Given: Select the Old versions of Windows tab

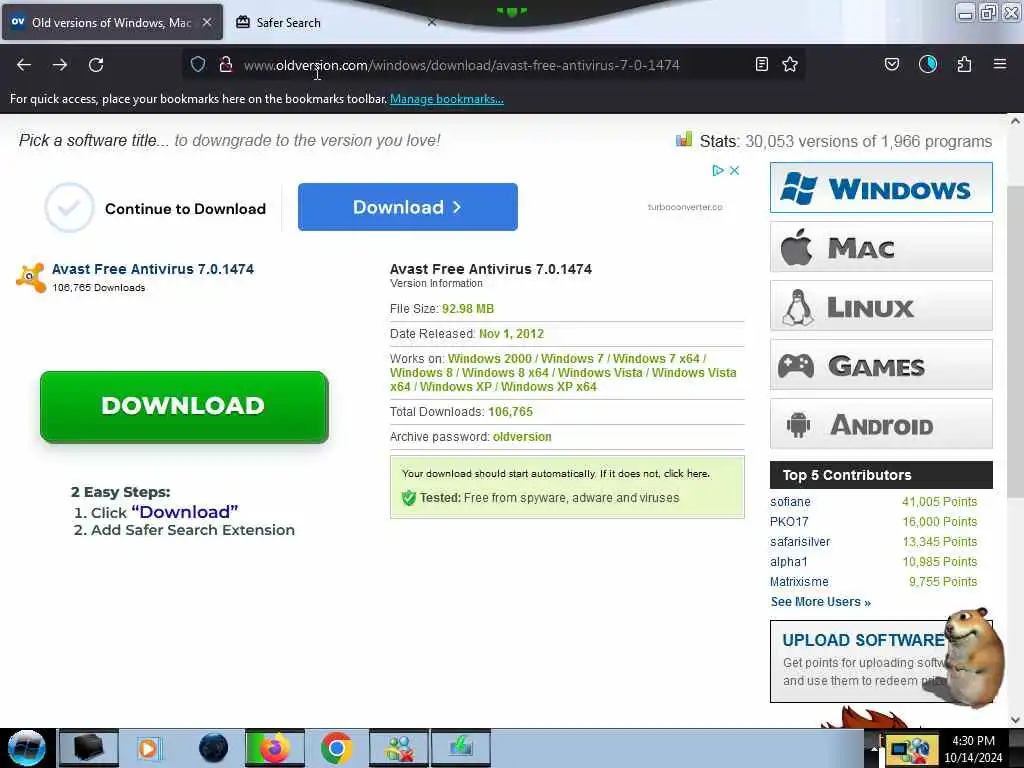Looking at the screenshot, I should [x=112, y=22].
